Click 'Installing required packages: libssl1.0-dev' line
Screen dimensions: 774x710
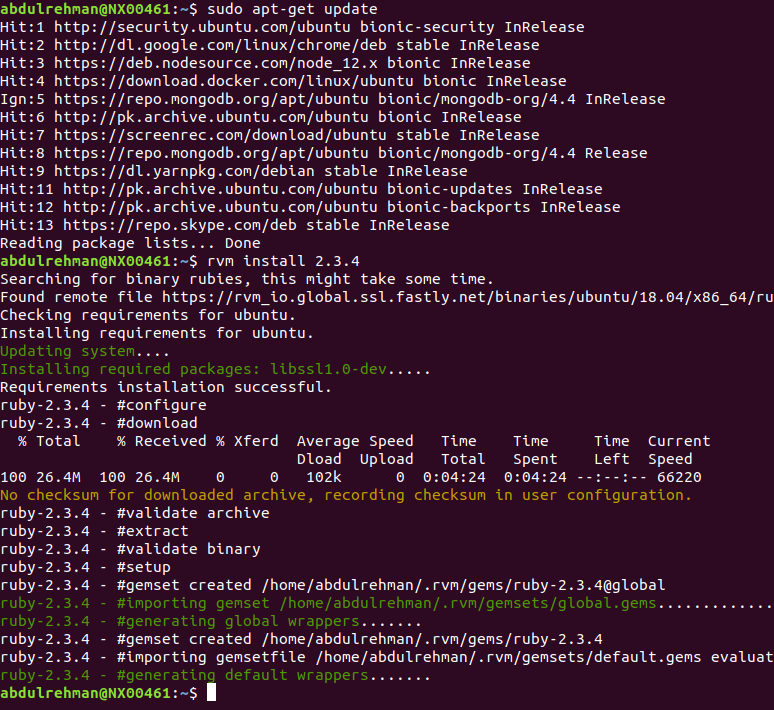click(215, 369)
